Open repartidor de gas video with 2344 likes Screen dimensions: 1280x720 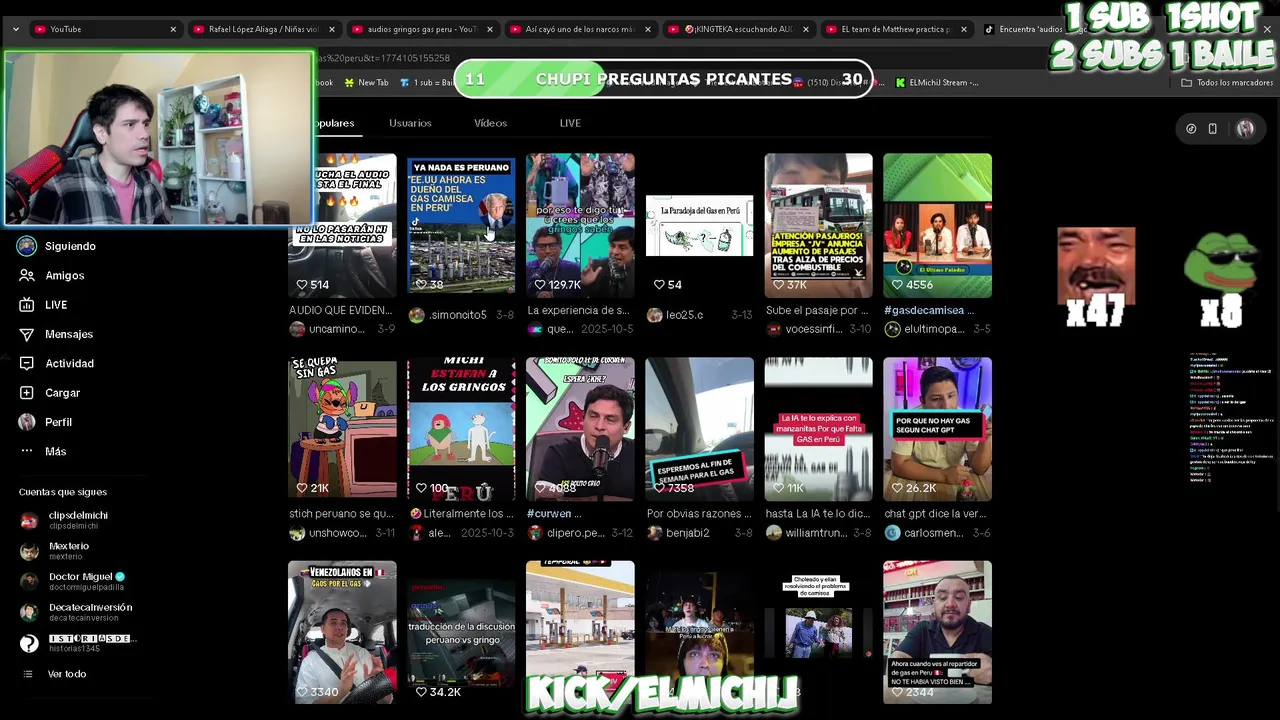coord(937,632)
